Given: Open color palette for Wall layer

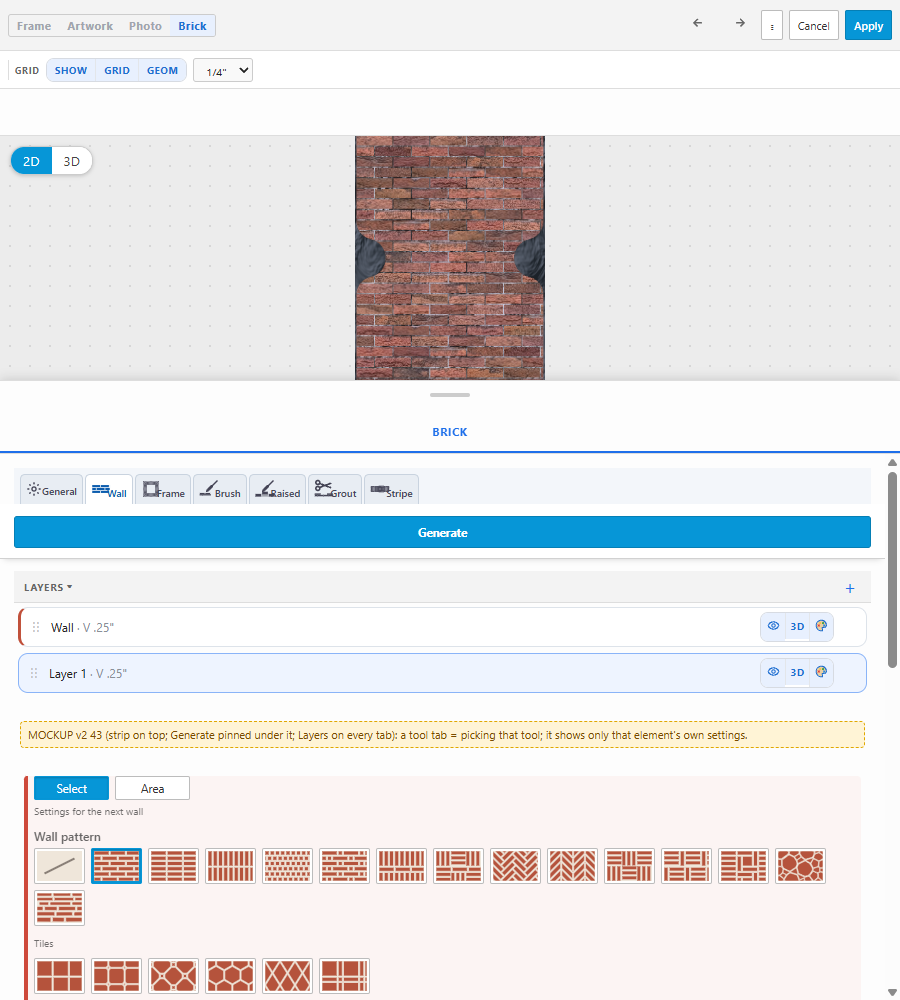Looking at the screenshot, I should click(x=821, y=626).
